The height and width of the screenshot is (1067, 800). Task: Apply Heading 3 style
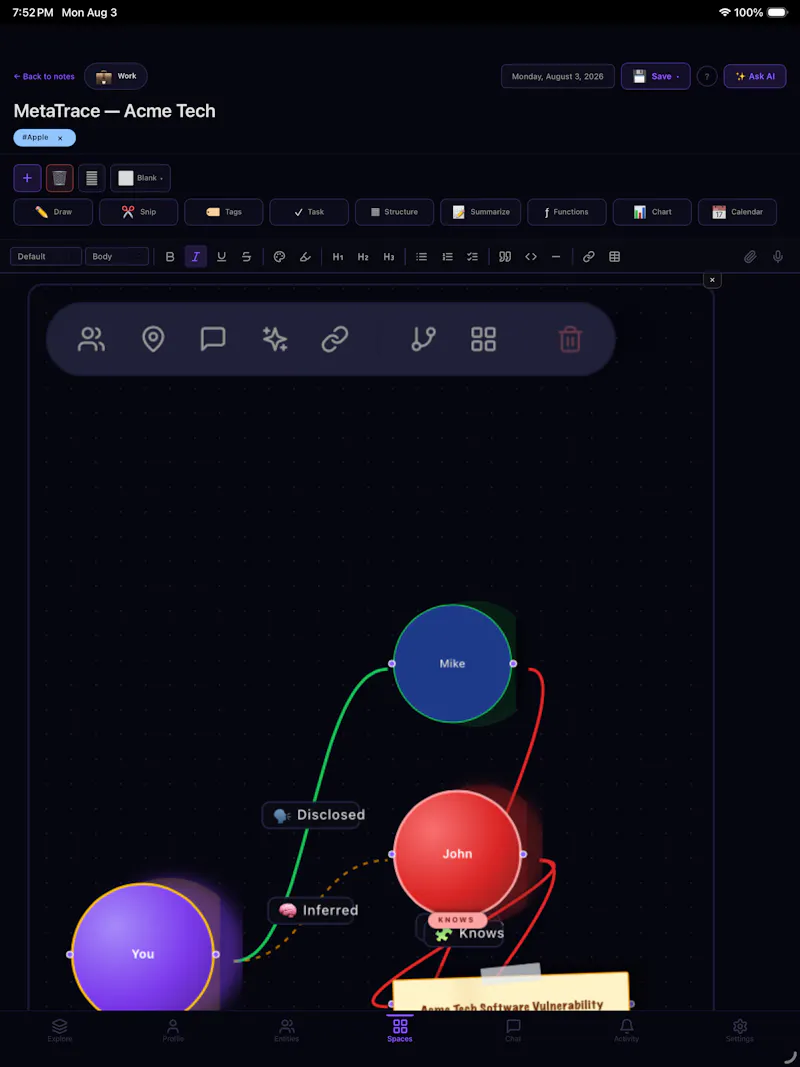[x=388, y=257]
